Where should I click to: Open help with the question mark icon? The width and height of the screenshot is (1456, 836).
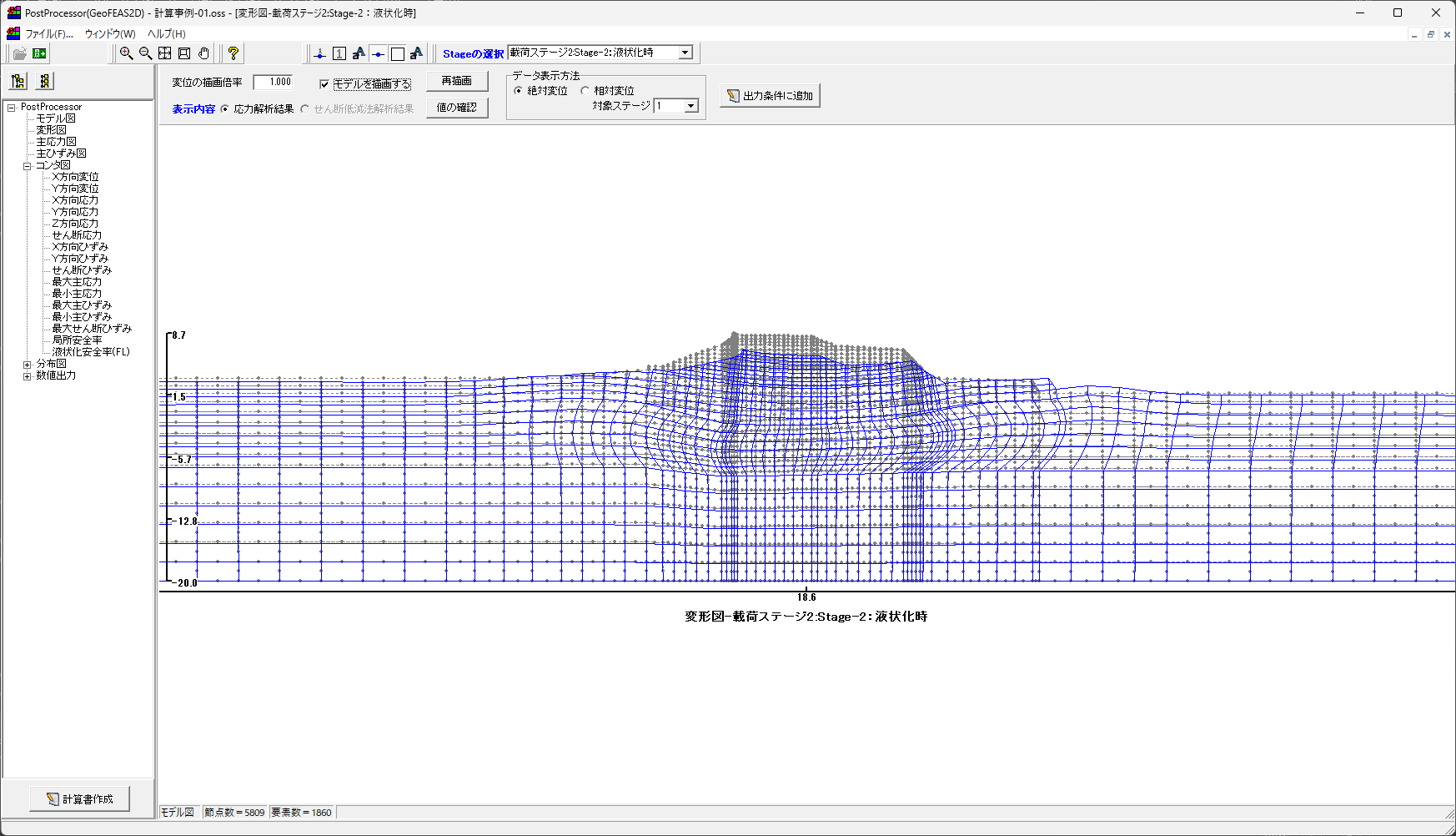tap(233, 53)
